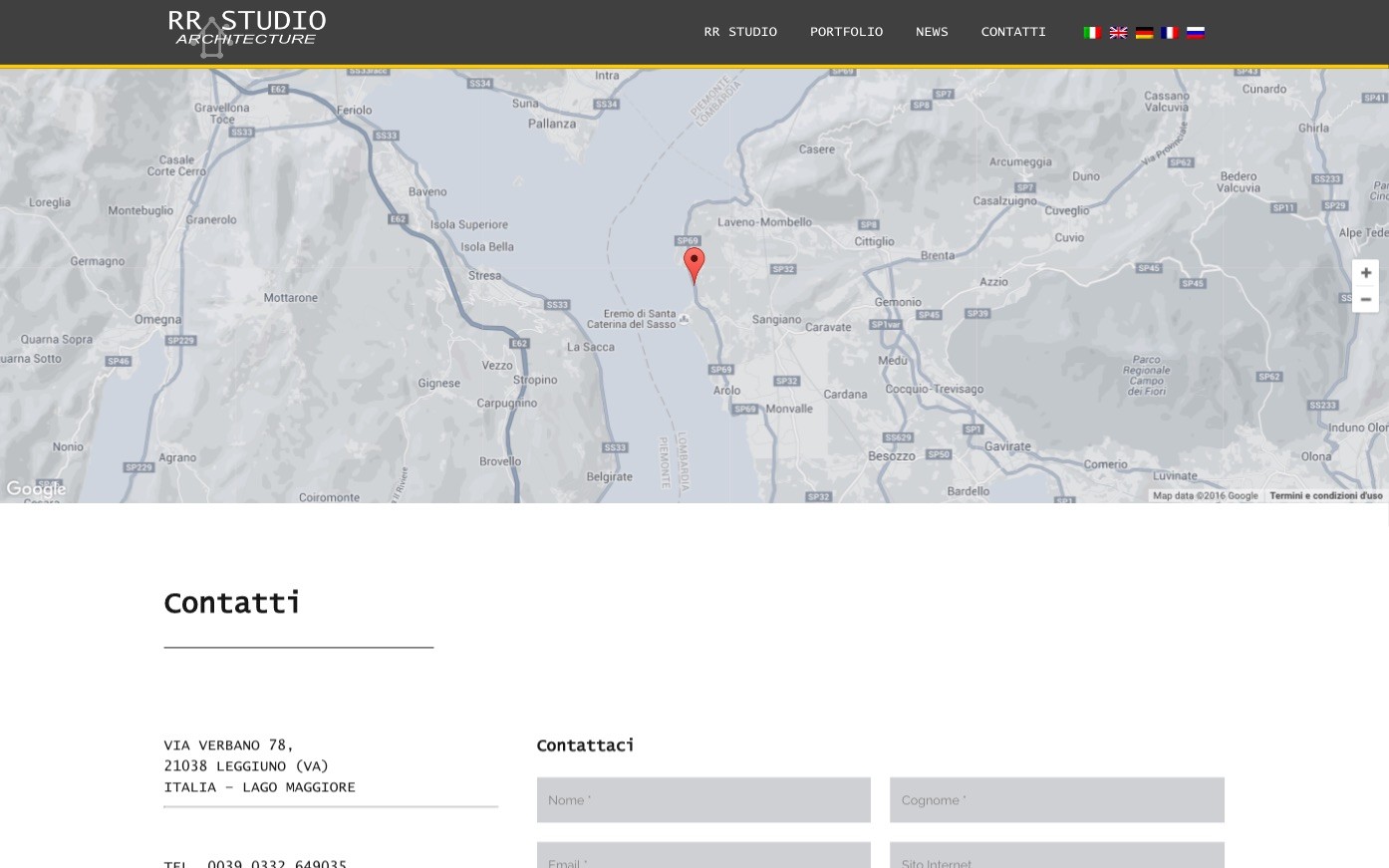Switch language to French flag
This screenshot has height=868, width=1389.
(x=1170, y=32)
